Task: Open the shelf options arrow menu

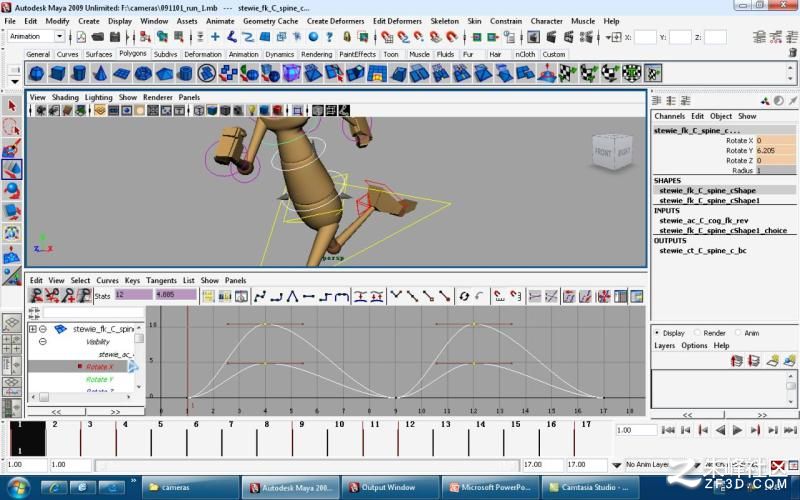Action: tap(14, 82)
